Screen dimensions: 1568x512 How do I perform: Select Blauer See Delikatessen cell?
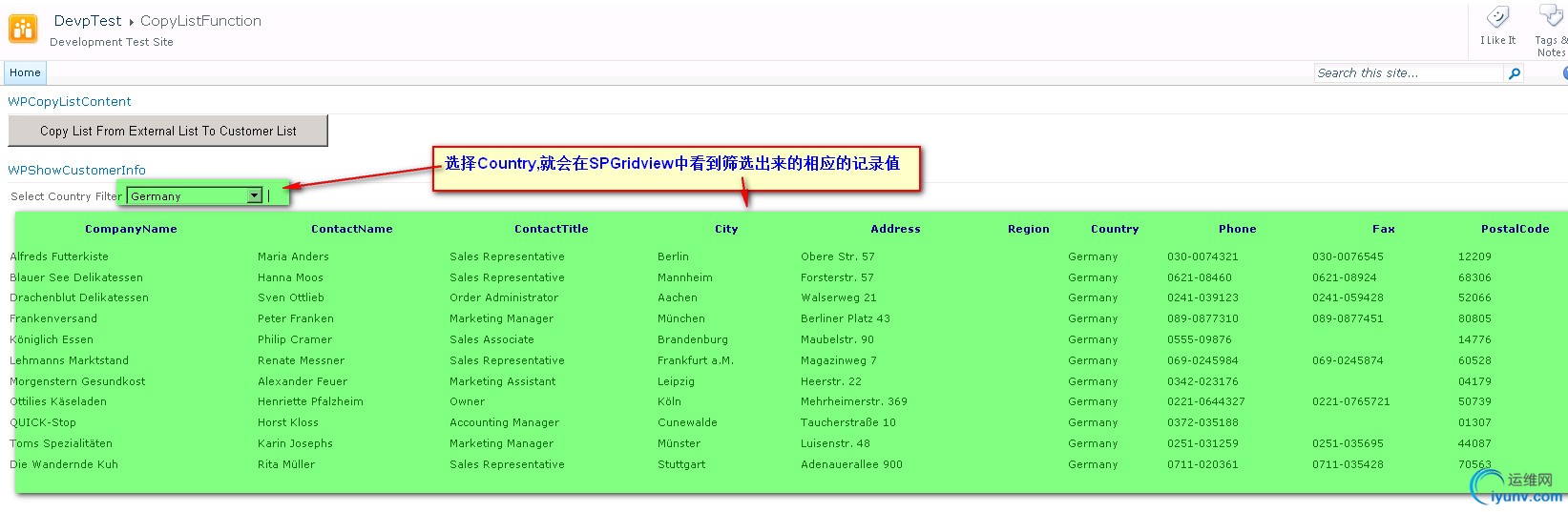click(x=76, y=277)
